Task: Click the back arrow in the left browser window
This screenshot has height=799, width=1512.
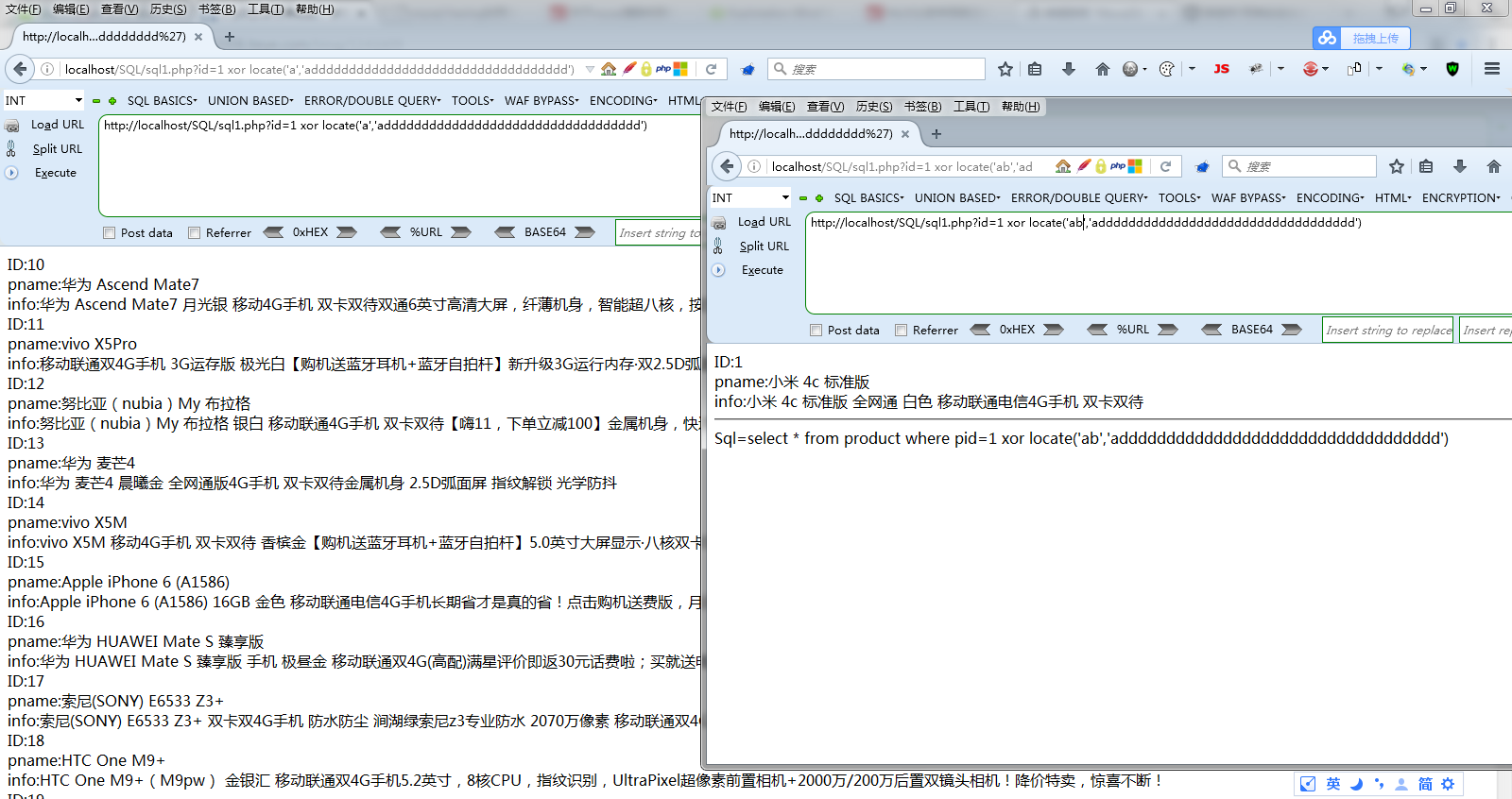Action: 19,69
